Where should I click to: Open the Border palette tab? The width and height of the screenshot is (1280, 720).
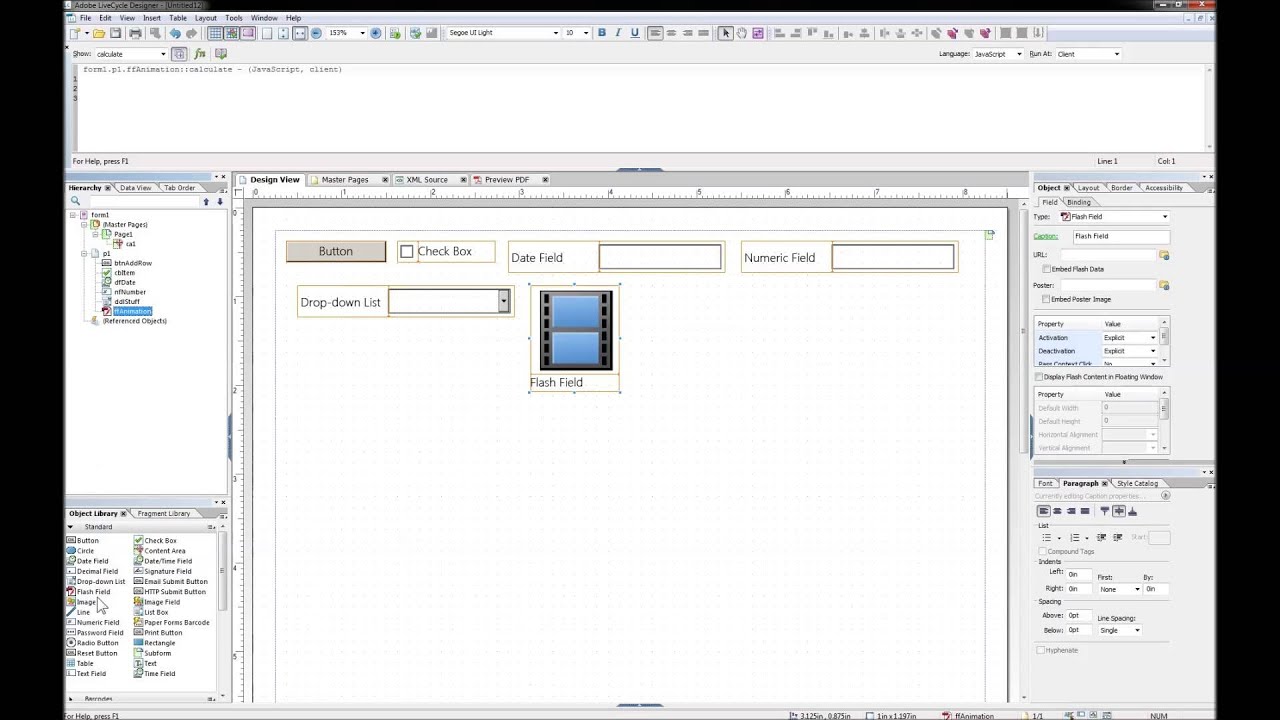pos(1121,188)
